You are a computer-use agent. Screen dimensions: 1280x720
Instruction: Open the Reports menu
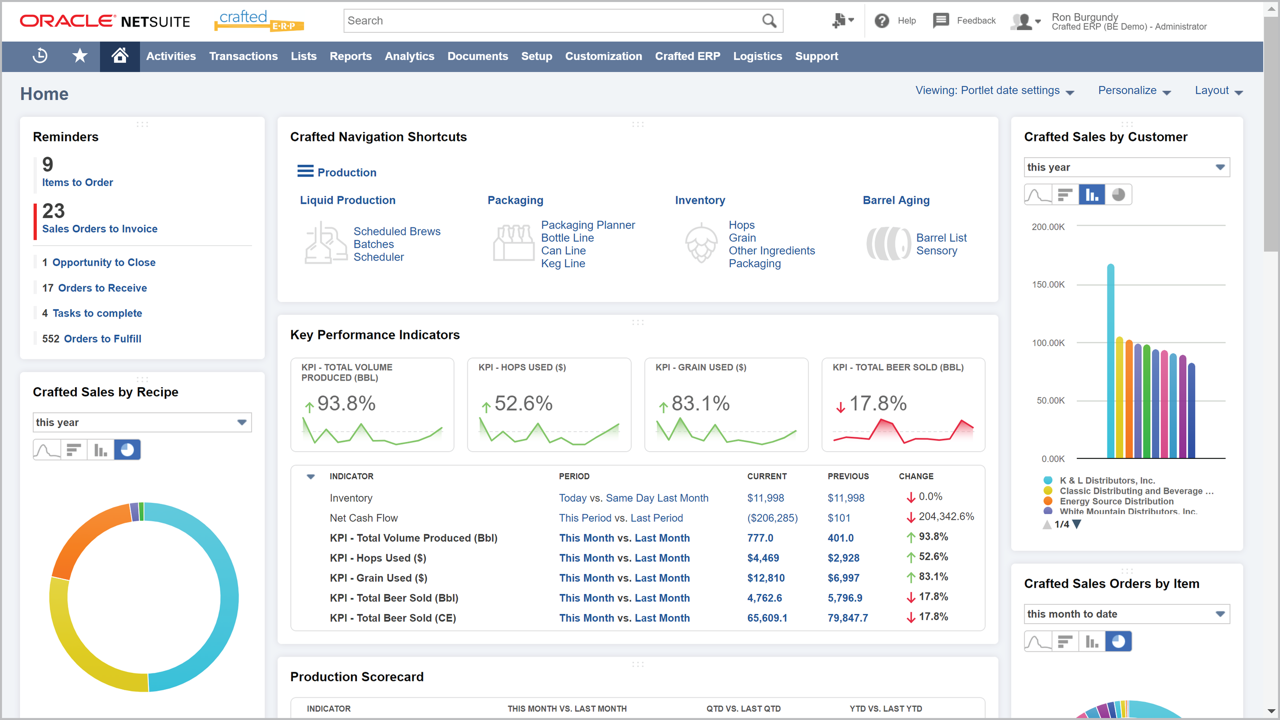pyautogui.click(x=350, y=56)
